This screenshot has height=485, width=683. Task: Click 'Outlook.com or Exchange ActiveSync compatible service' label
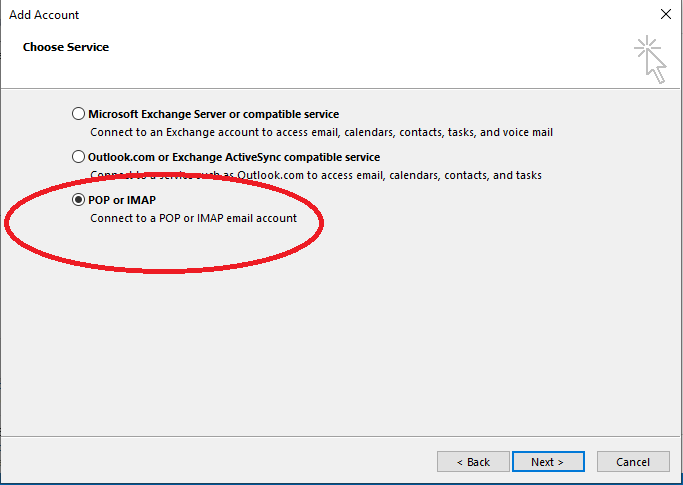[x=234, y=157]
